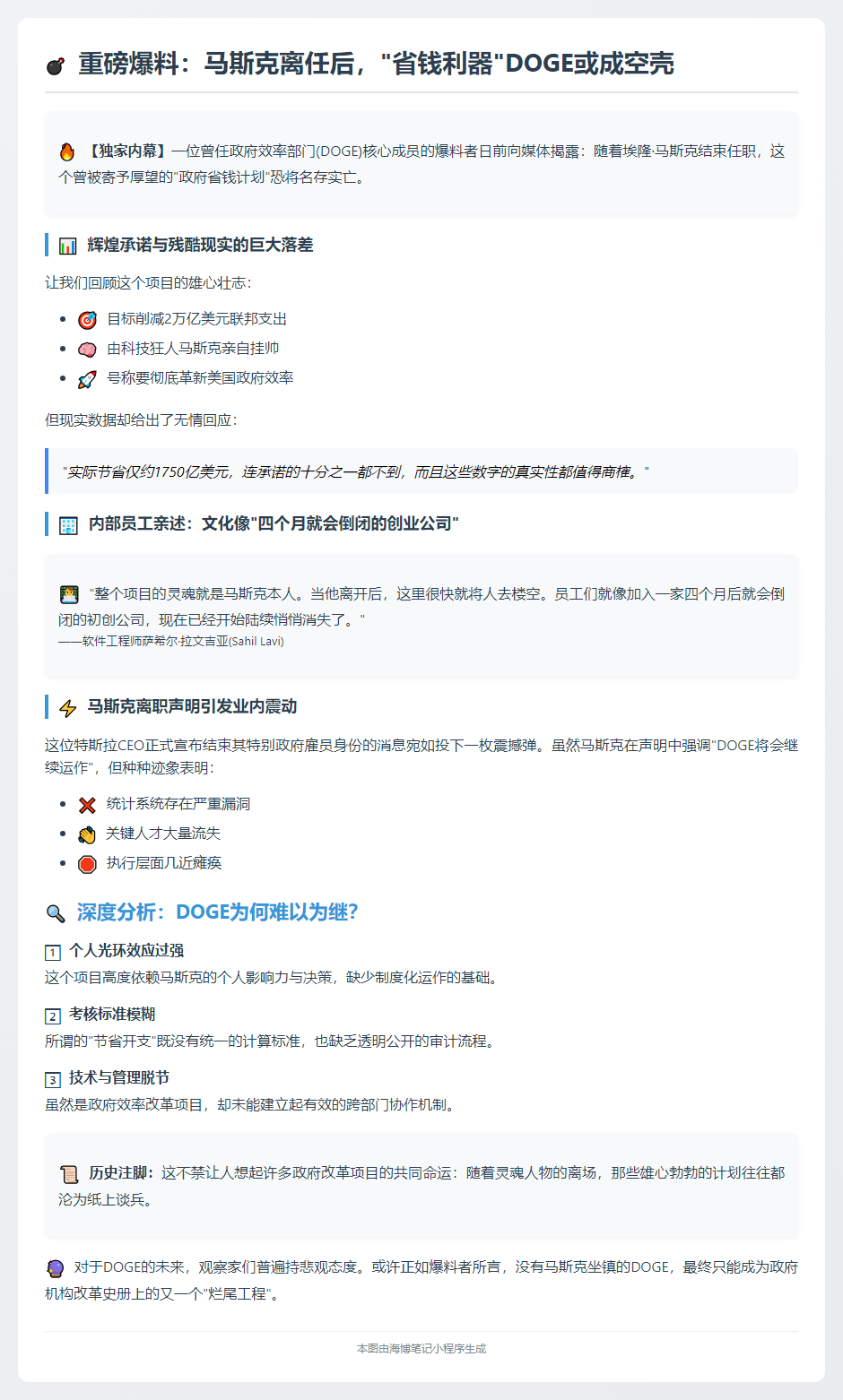Click the heading 辉煌承诺与残酷现实的巨大落差

click(200, 245)
